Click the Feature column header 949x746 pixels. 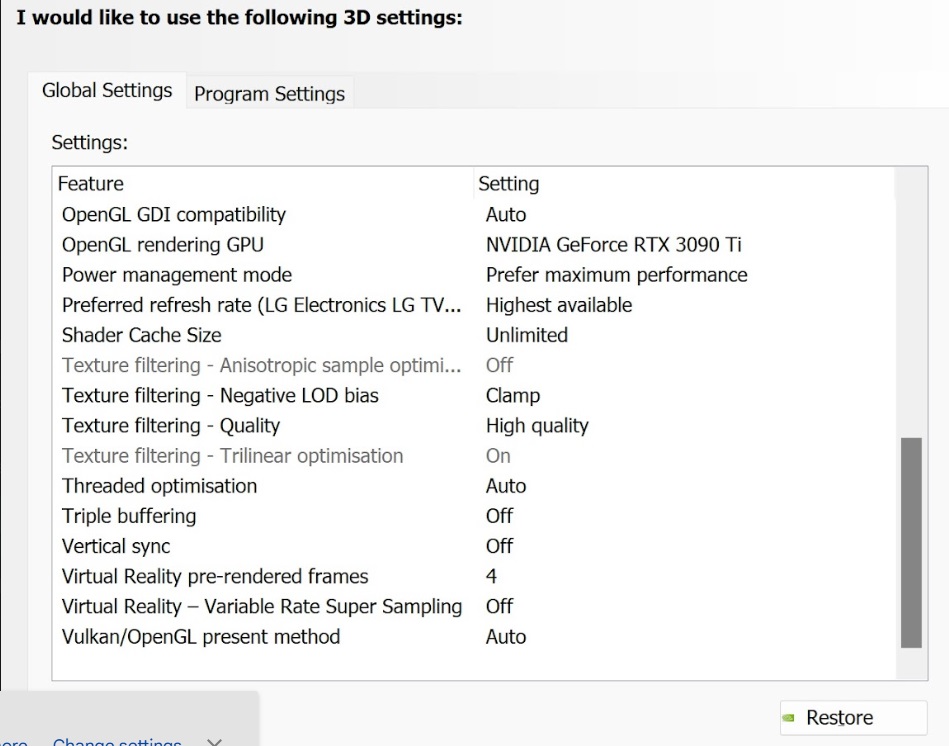(91, 183)
